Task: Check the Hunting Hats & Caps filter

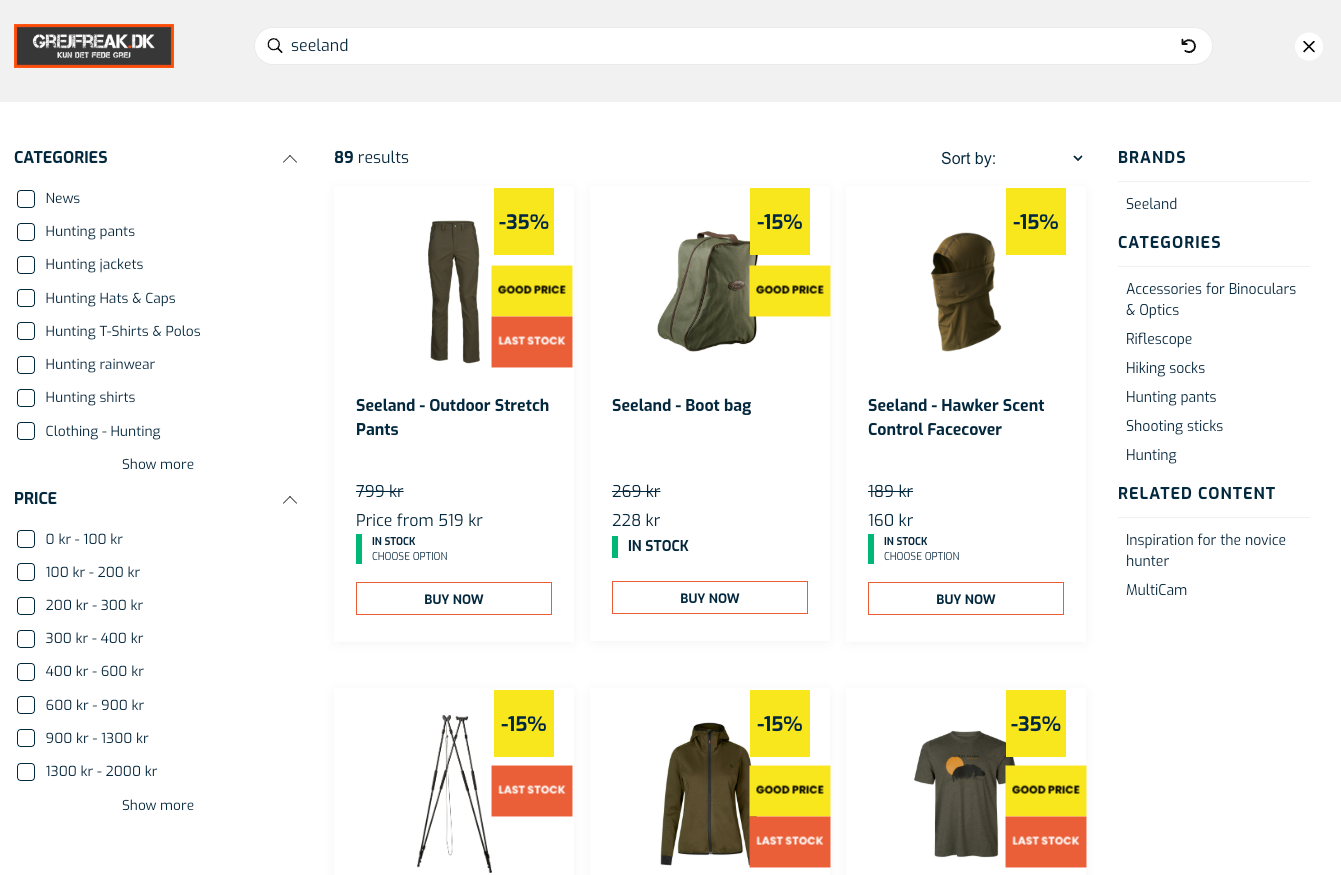Action: tap(26, 298)
